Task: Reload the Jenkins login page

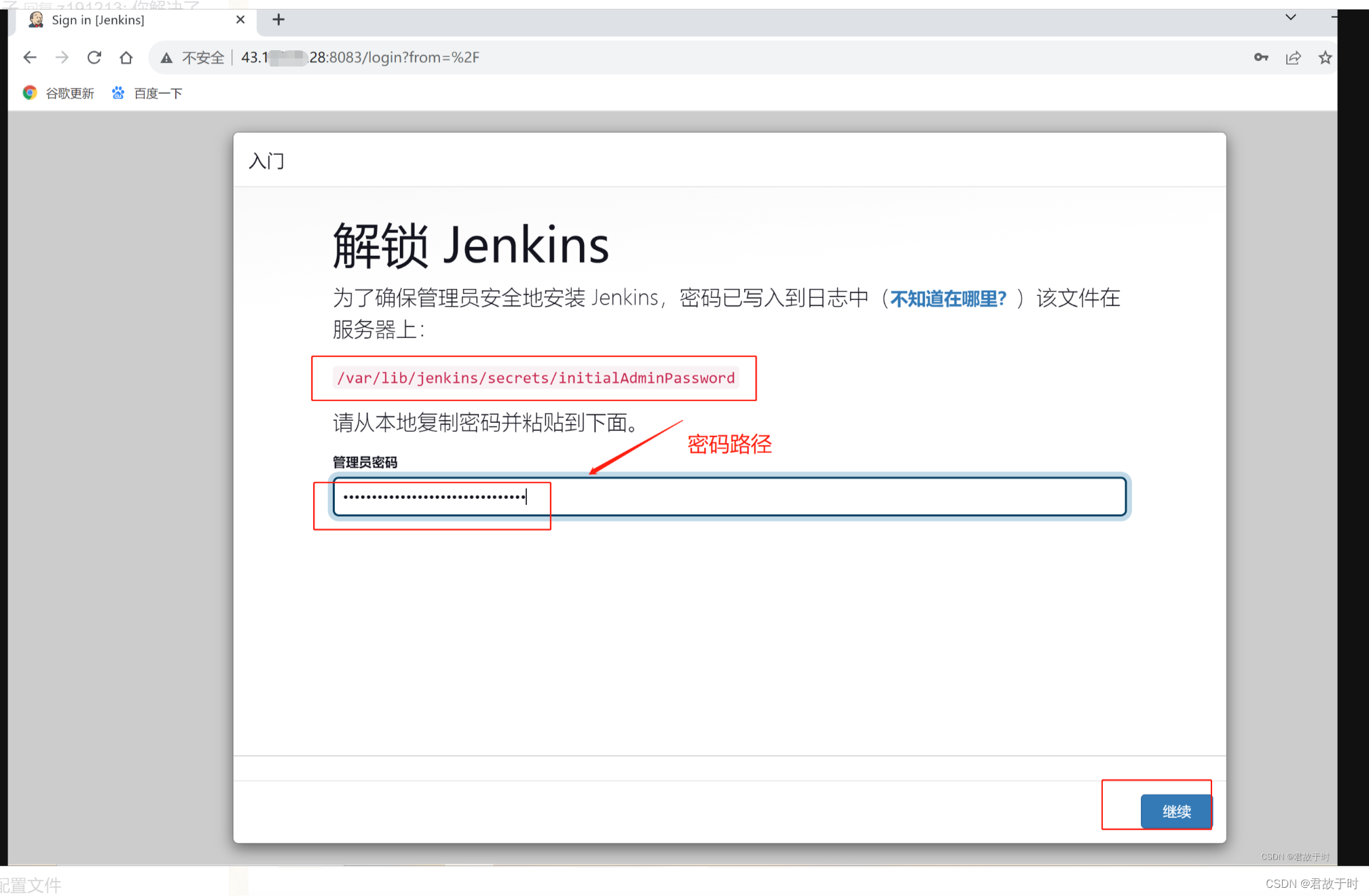Action: coord(94,58)
